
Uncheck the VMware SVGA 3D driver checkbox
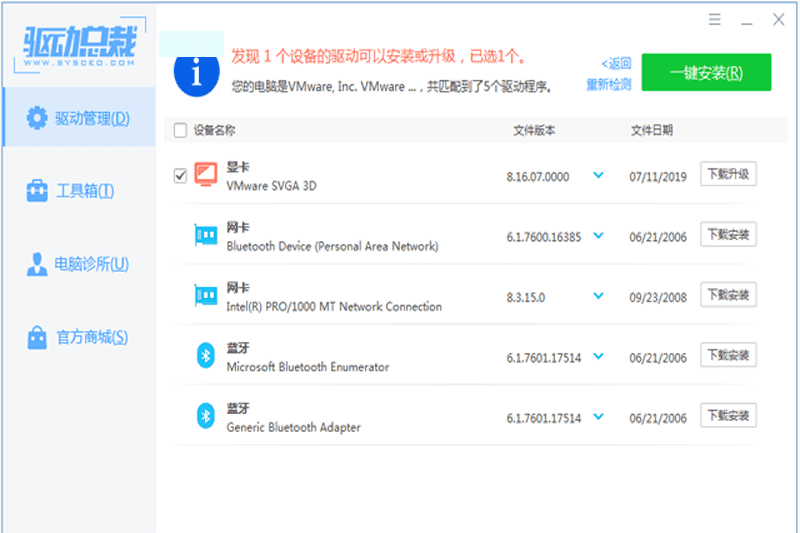click(x=180, y=175)
